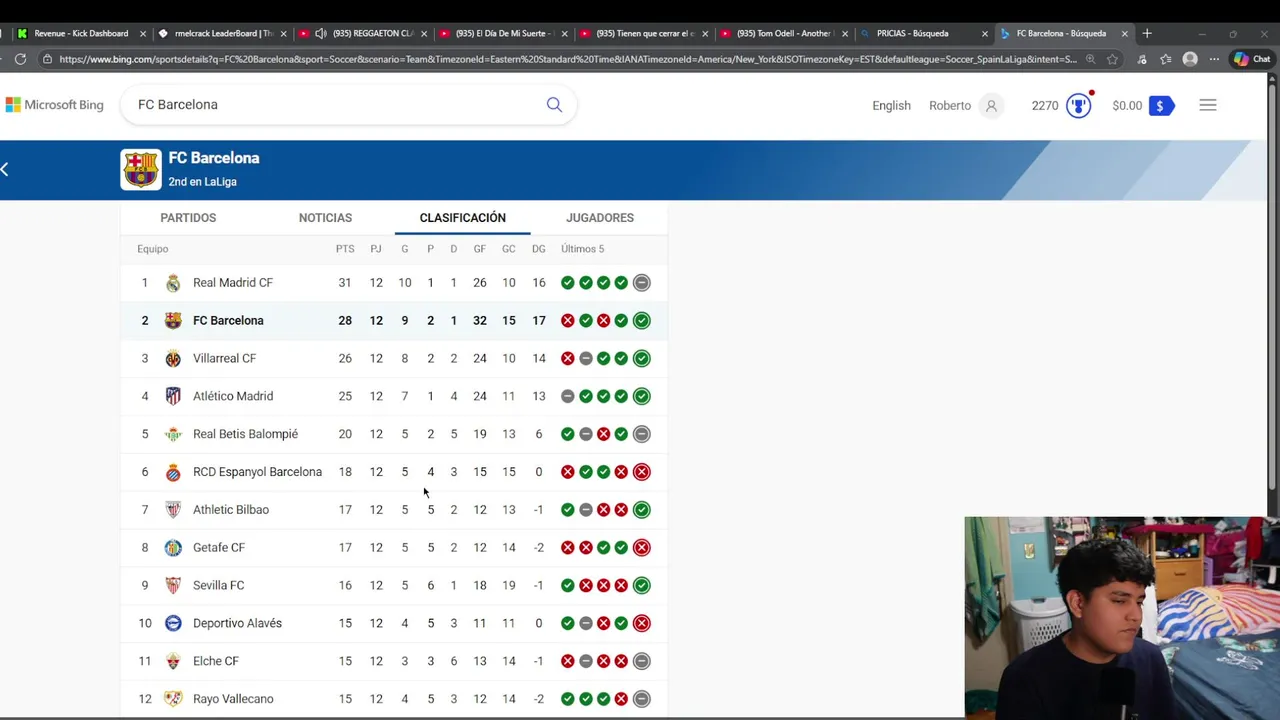Click the zoom icon in address bar
Screen dimensions: 1280x720
coord(1090,59)
